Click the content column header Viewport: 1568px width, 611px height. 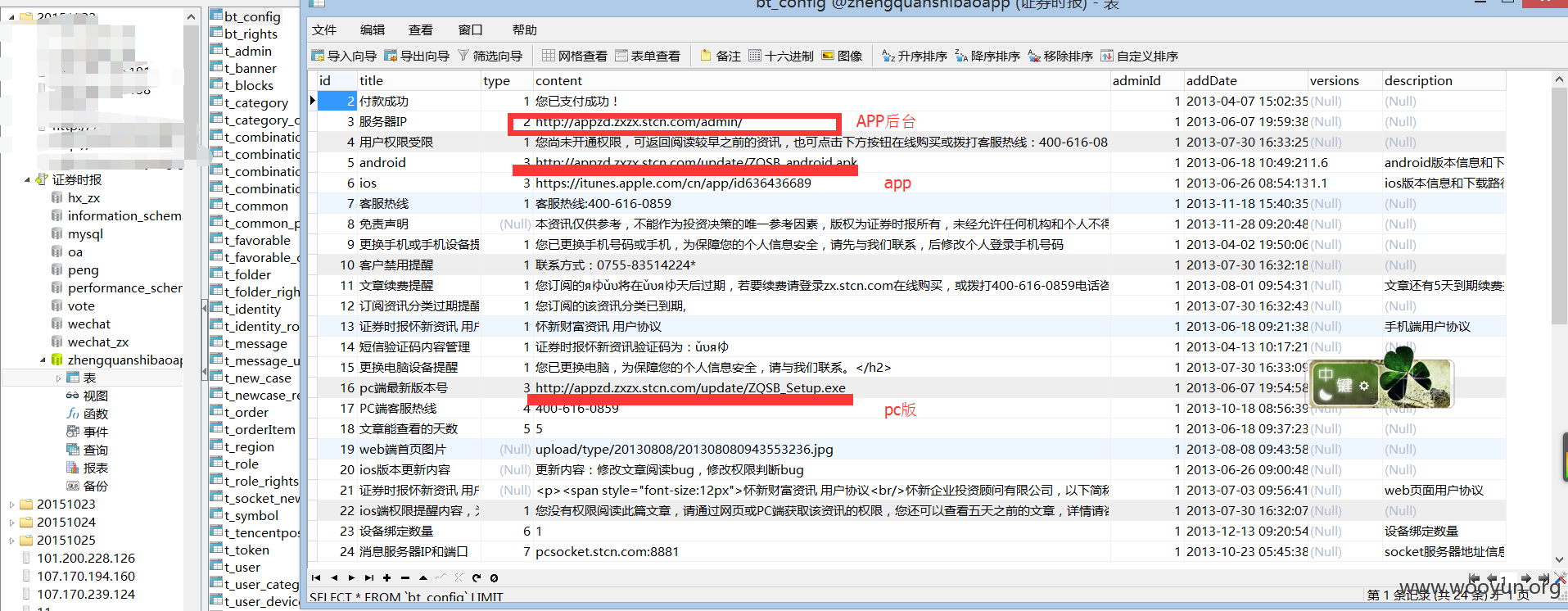point(821,80)
